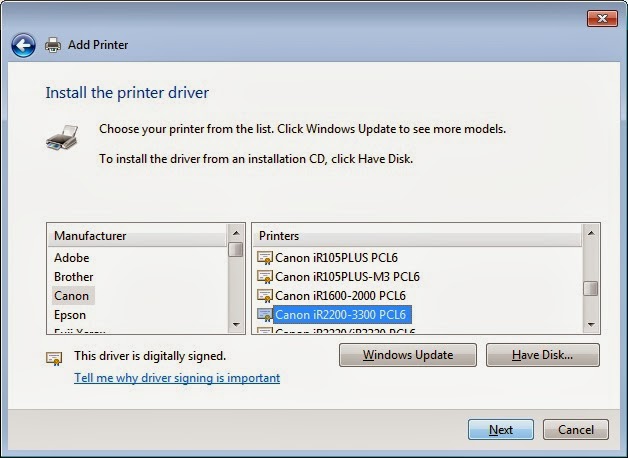Click certificate icon of Canon iR105PLUS PCL6
Viewport: 628px width, 458px height.
tap(265, 258)
